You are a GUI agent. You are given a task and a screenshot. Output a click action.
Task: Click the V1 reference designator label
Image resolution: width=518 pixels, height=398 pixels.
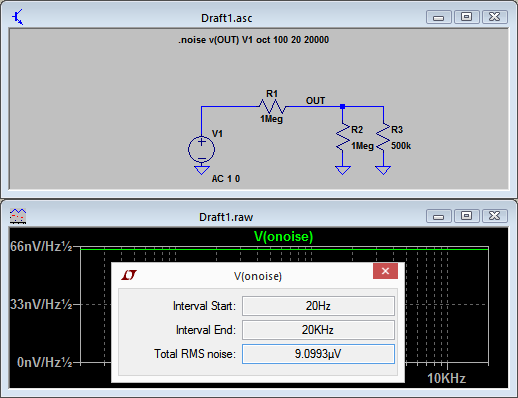pos(217,134)
